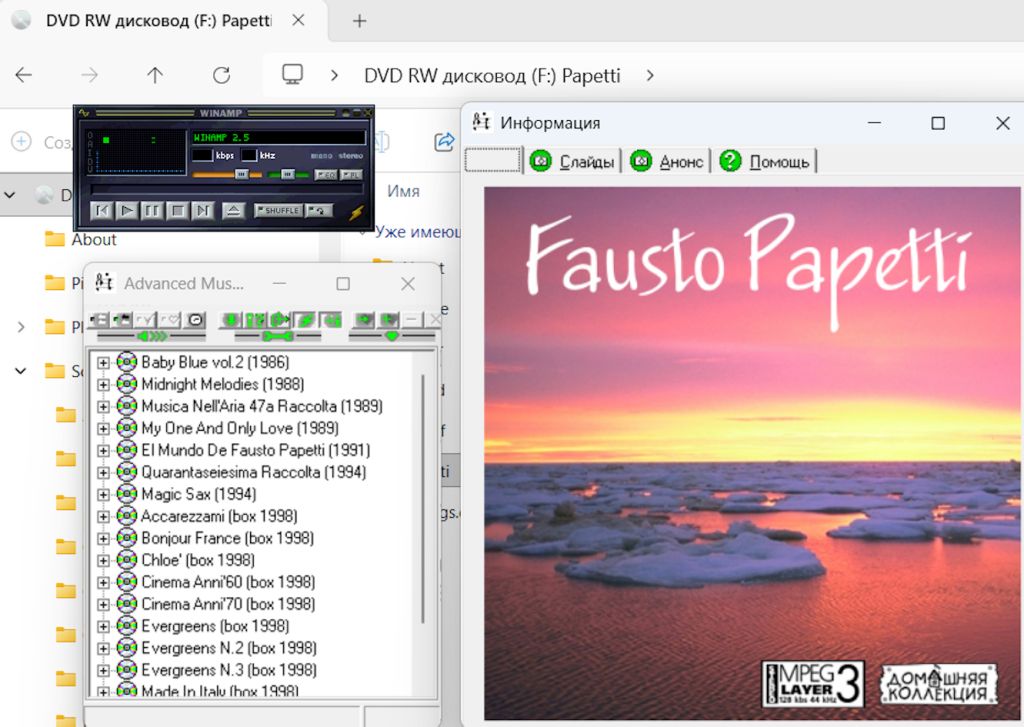Click Winamp's eject button to open a file
The image size is (1024, 727).
pos(233,210)
